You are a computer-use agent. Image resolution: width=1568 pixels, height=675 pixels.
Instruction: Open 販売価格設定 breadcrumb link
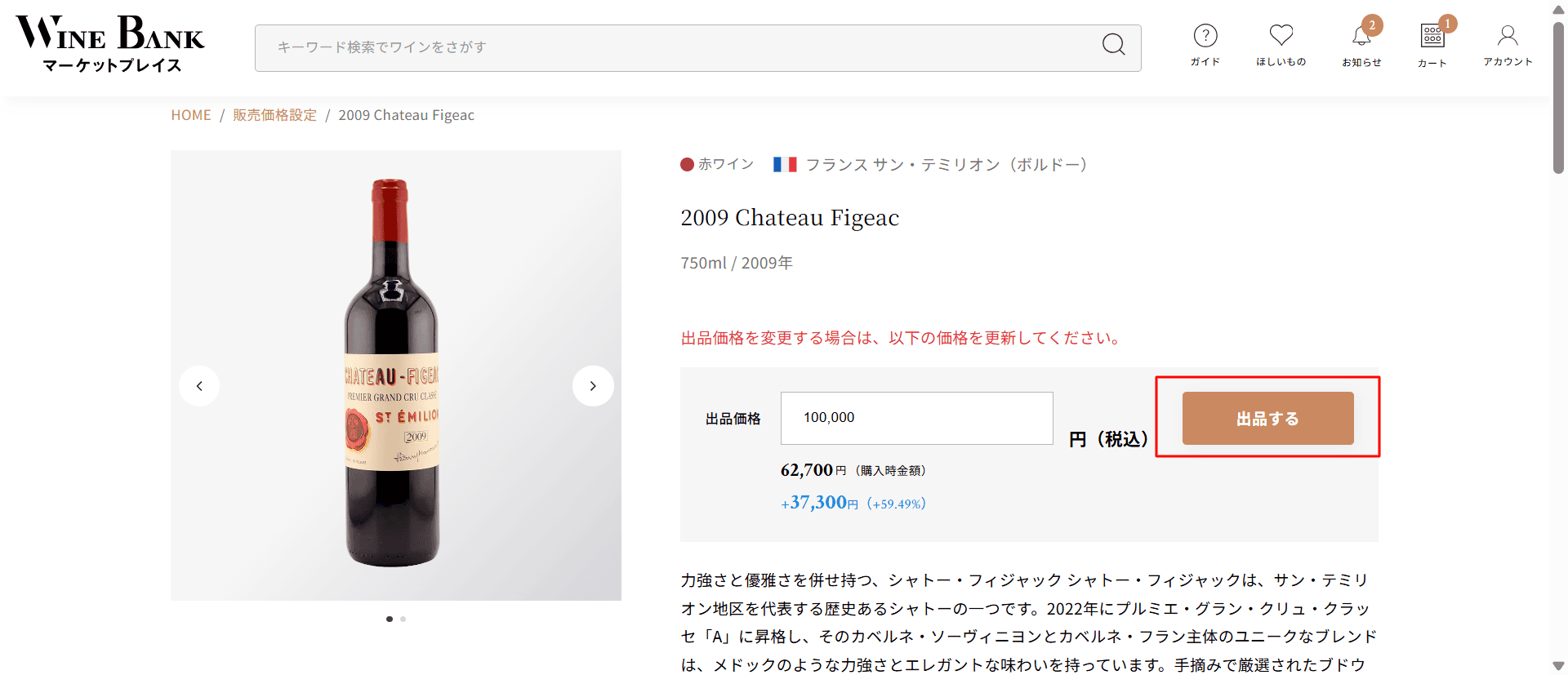click(274, 115)
